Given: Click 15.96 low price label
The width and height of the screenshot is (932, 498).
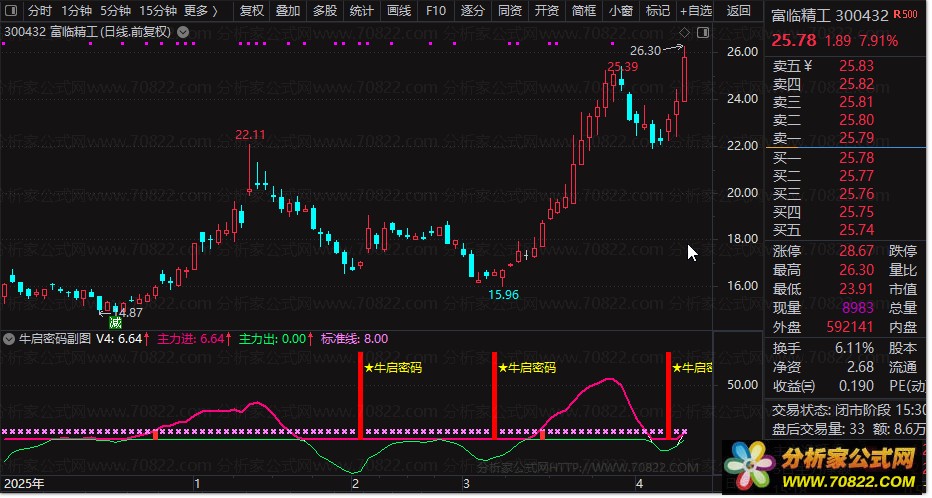Looking at the screenshot, I should pyautogui.click(x=503, y=294).
